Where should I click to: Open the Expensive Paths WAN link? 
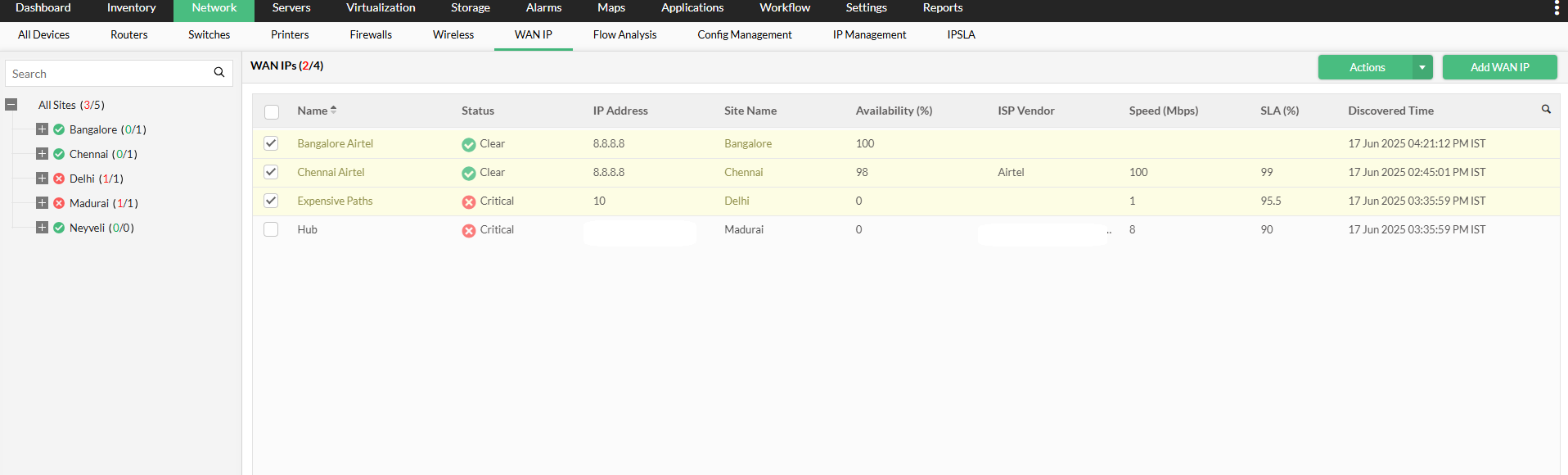pyautogui.click(x=335, y=201)
